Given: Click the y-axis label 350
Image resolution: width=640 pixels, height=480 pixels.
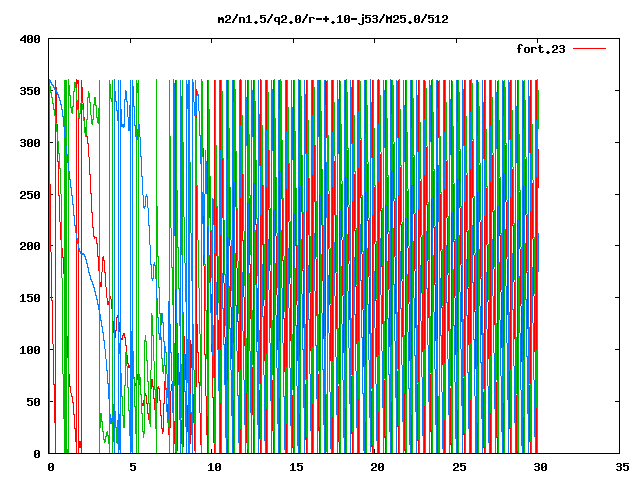Looking at the screenshot, I should [30, 91].
